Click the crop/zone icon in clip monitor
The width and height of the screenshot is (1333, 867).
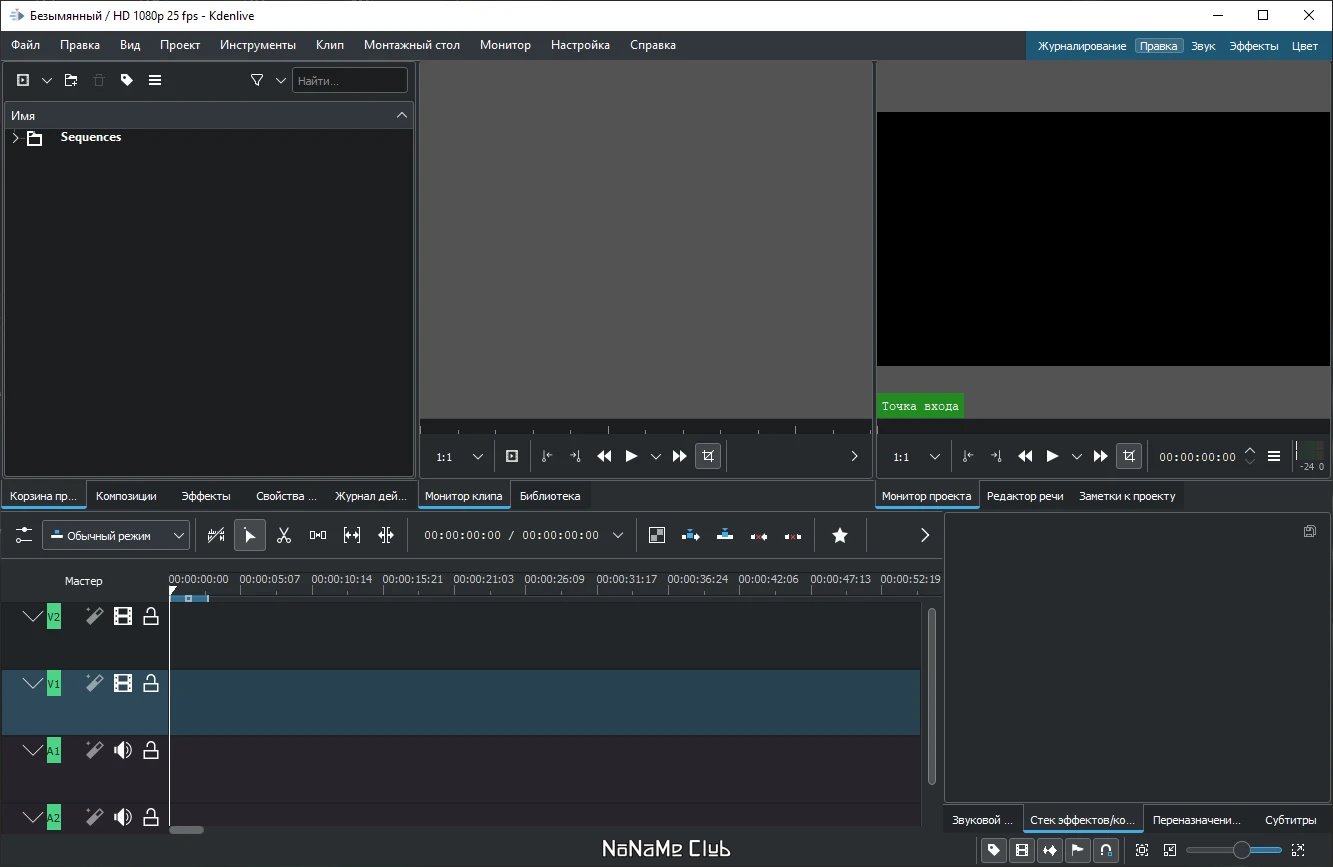pos(708,456)
